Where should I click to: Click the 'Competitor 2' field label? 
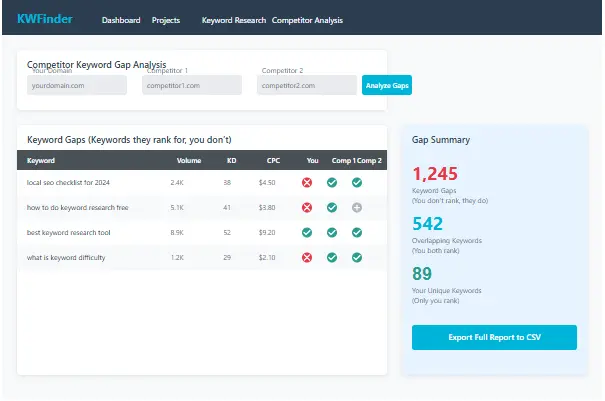click(x=282, y=71)
